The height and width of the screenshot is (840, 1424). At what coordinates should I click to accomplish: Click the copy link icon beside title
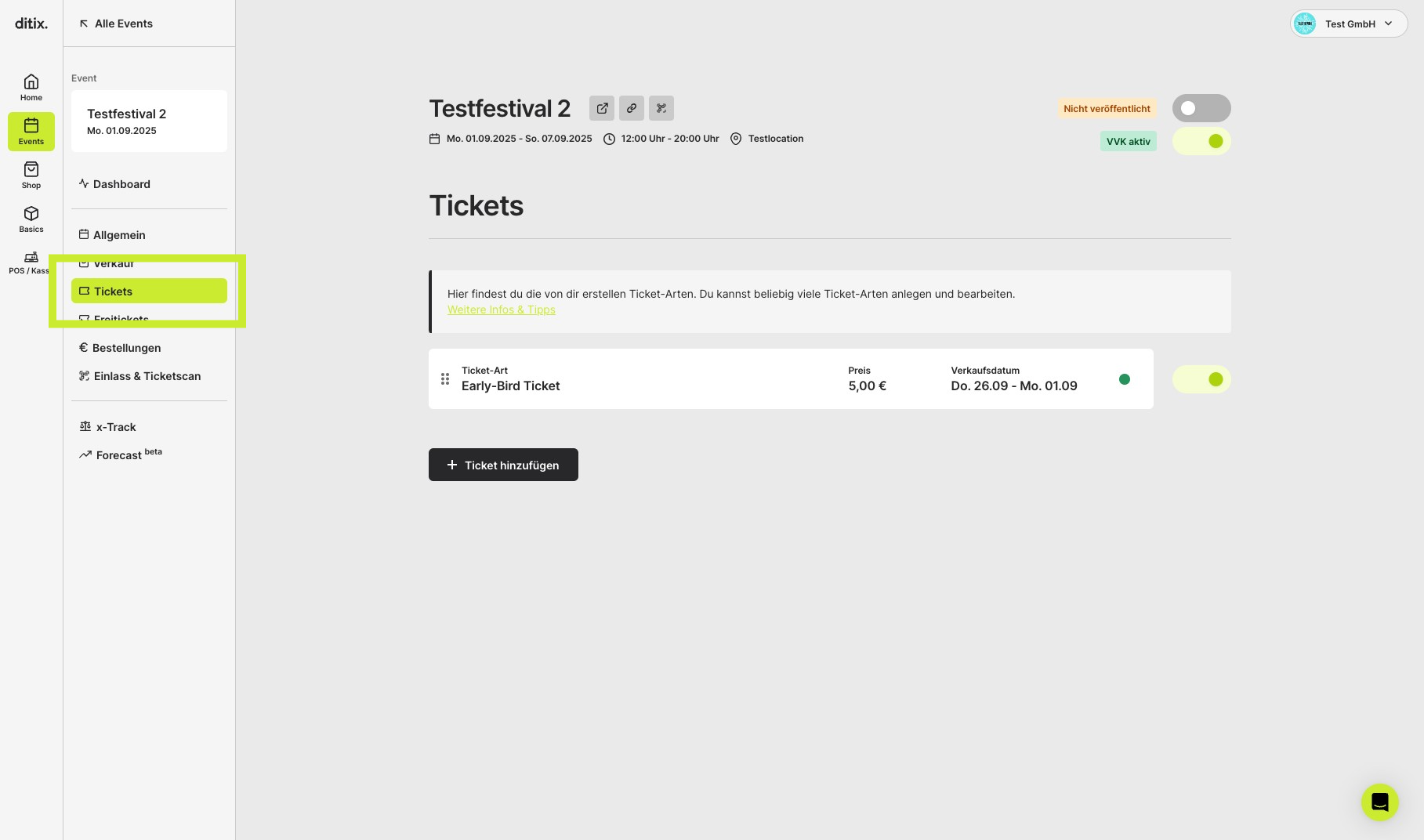pos(632,108)
